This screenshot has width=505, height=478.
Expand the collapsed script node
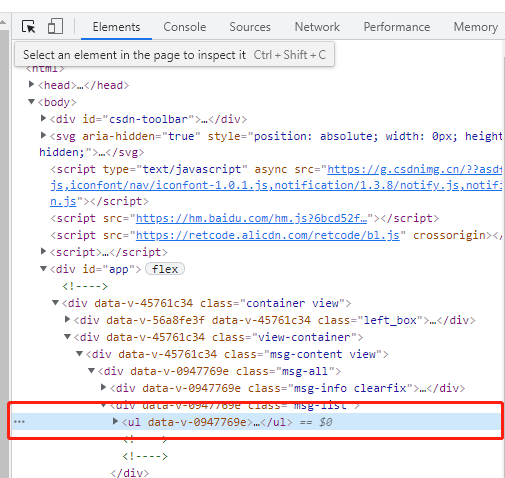[x=43, y=251]
